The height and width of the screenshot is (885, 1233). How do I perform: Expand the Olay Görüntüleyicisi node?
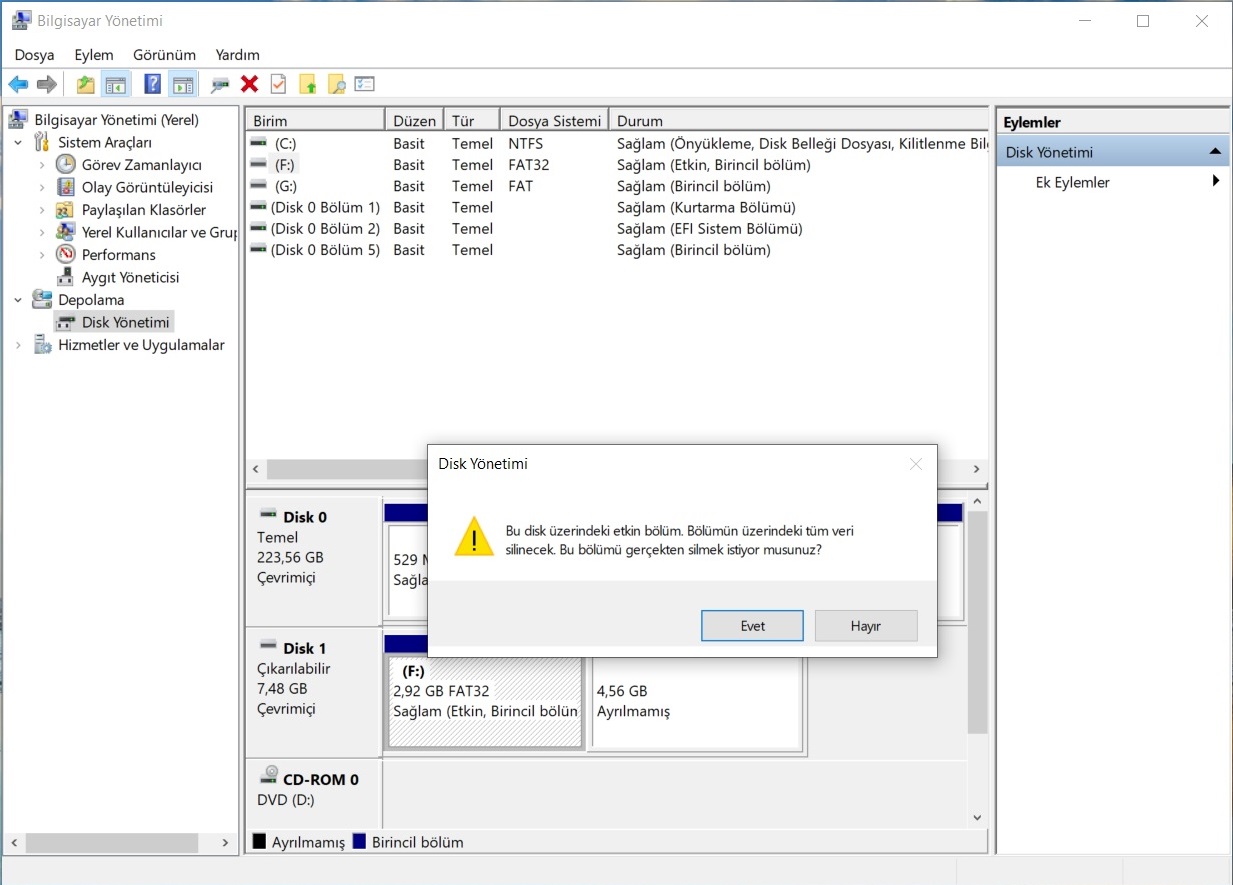click(42, 187)
